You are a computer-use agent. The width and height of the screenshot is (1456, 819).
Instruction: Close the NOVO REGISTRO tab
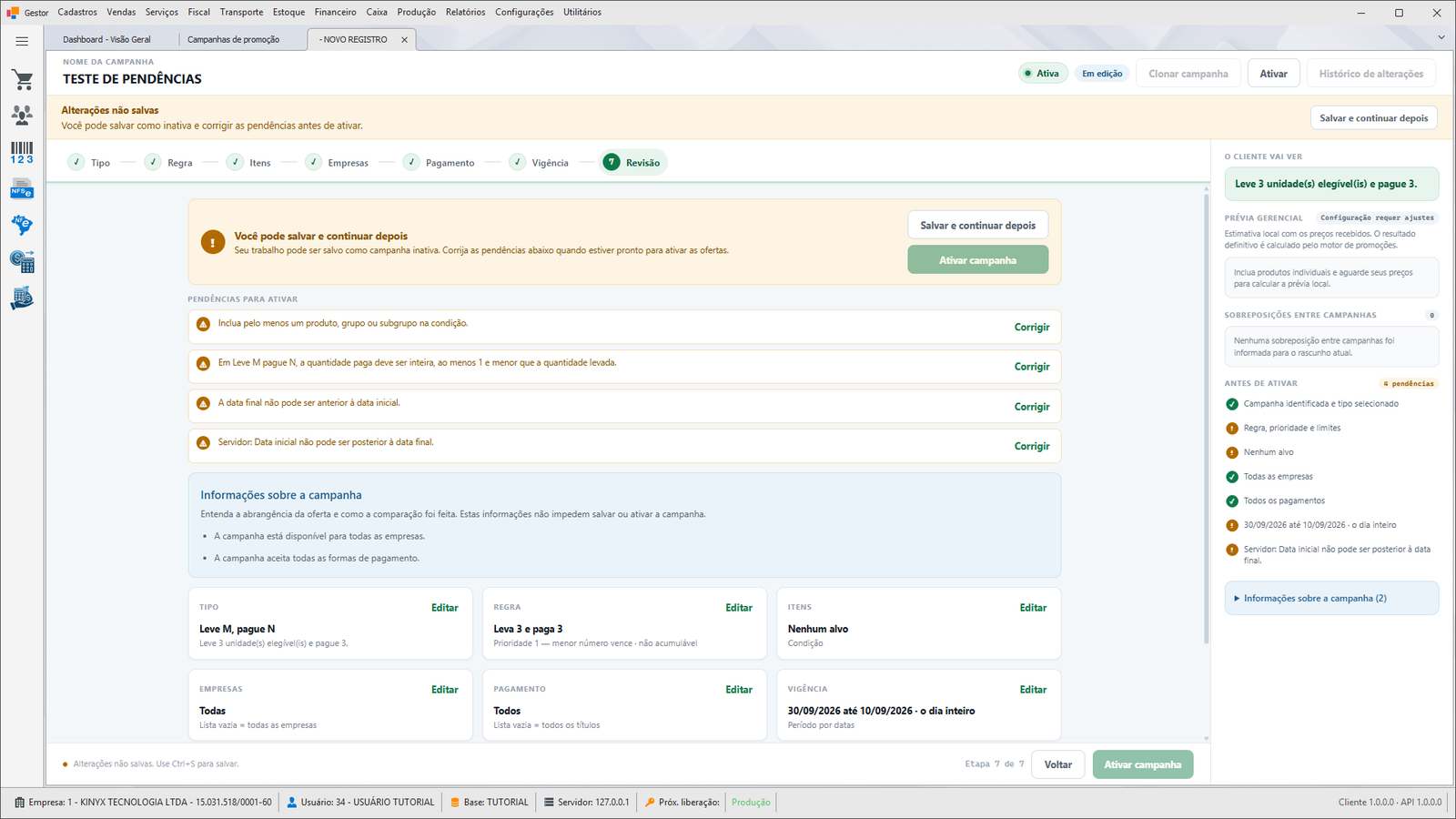[404, 40]
